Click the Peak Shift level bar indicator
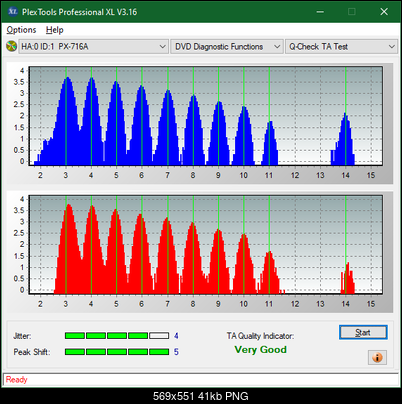 pyautogui.click(x=117, y=352)
